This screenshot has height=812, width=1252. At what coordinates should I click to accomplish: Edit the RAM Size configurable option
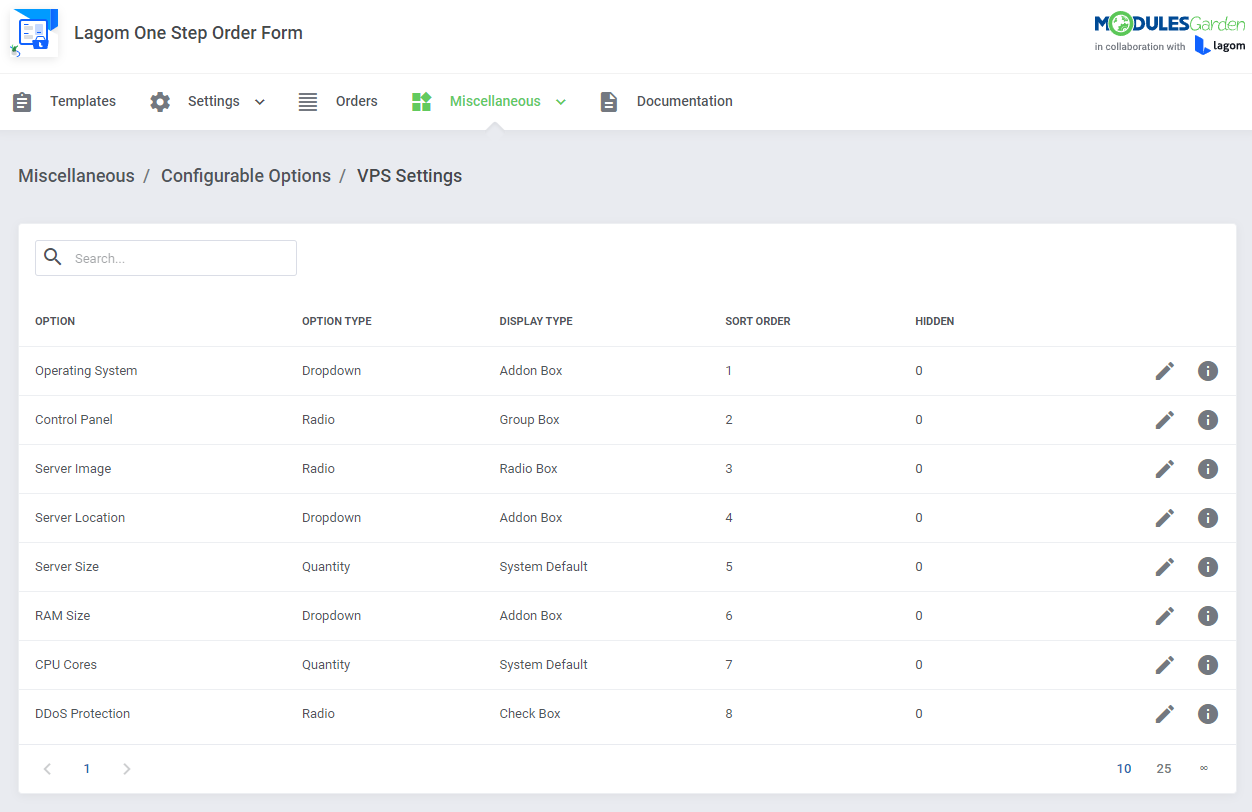pyautogui.click(x=1164, y=615)
